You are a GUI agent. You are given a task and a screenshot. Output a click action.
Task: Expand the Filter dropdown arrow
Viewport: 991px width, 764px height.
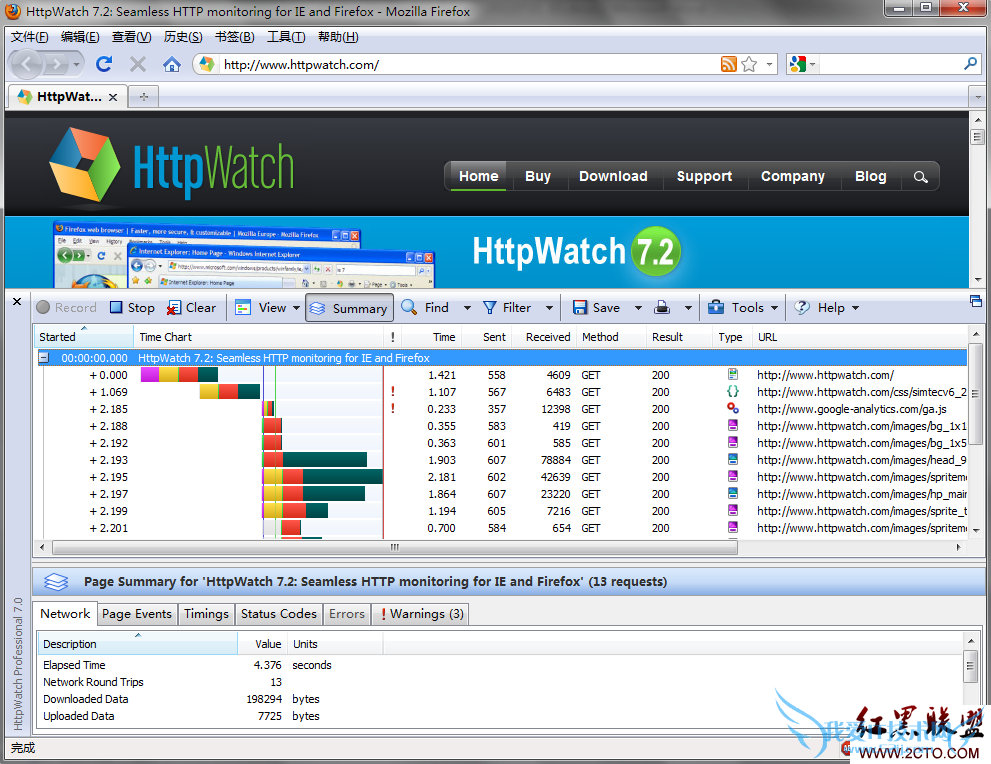[549, 308]
